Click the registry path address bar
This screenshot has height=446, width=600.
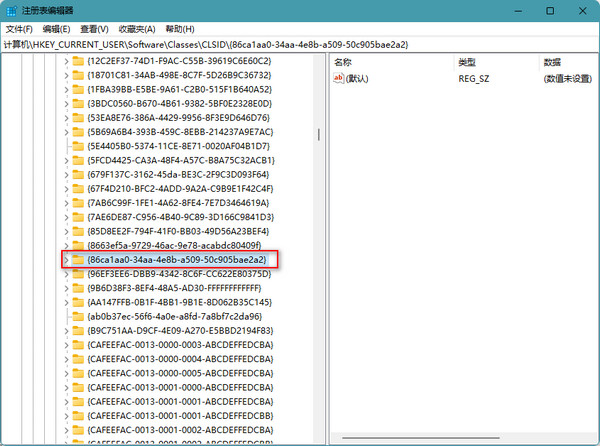coord(300,45)
